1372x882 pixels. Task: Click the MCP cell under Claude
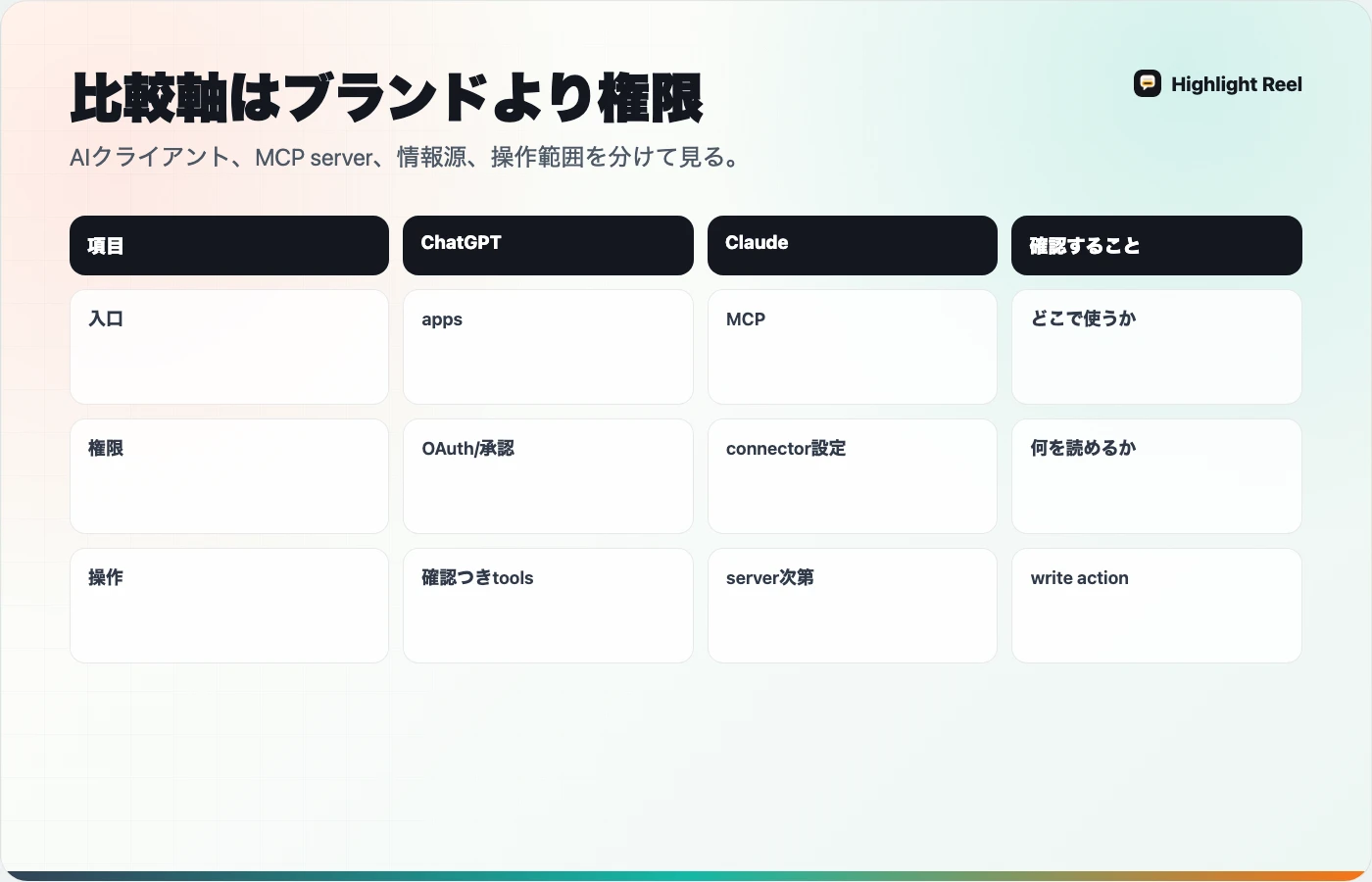click(x=853, y=347)
